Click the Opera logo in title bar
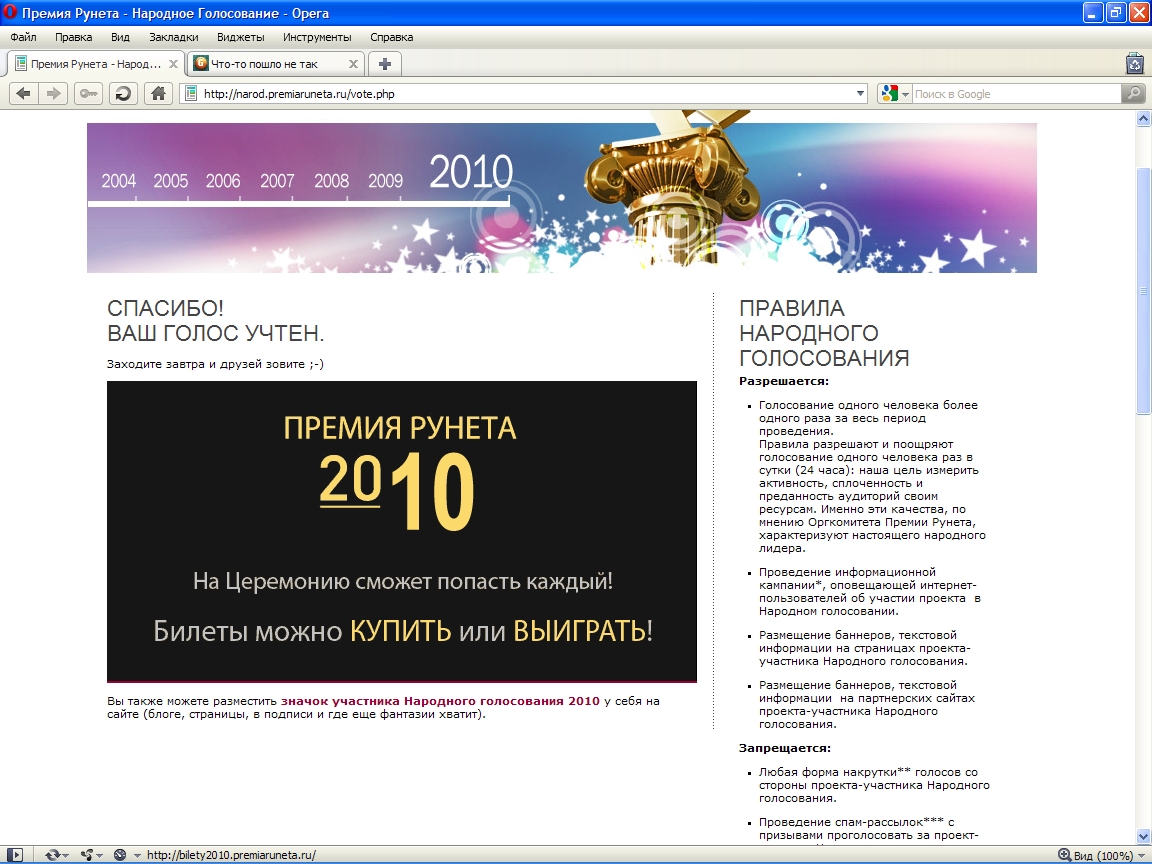 click(10, 12)
